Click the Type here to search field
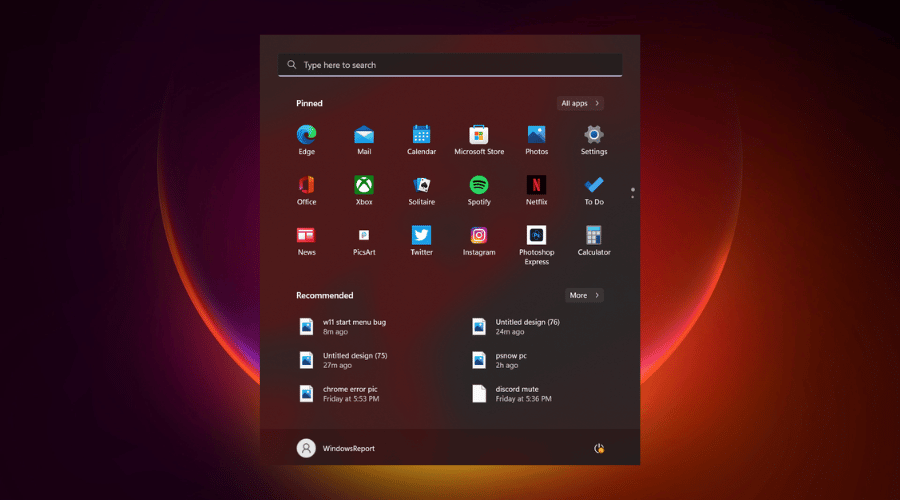The image size is (900, 500). pos(450,65)
